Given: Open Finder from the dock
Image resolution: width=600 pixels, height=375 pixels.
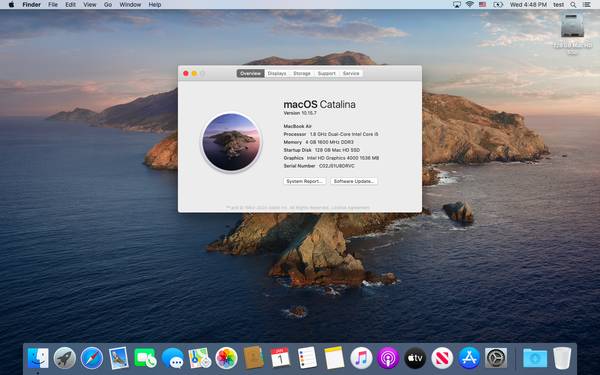Looking at the screenshot, I should coord(38,358).
